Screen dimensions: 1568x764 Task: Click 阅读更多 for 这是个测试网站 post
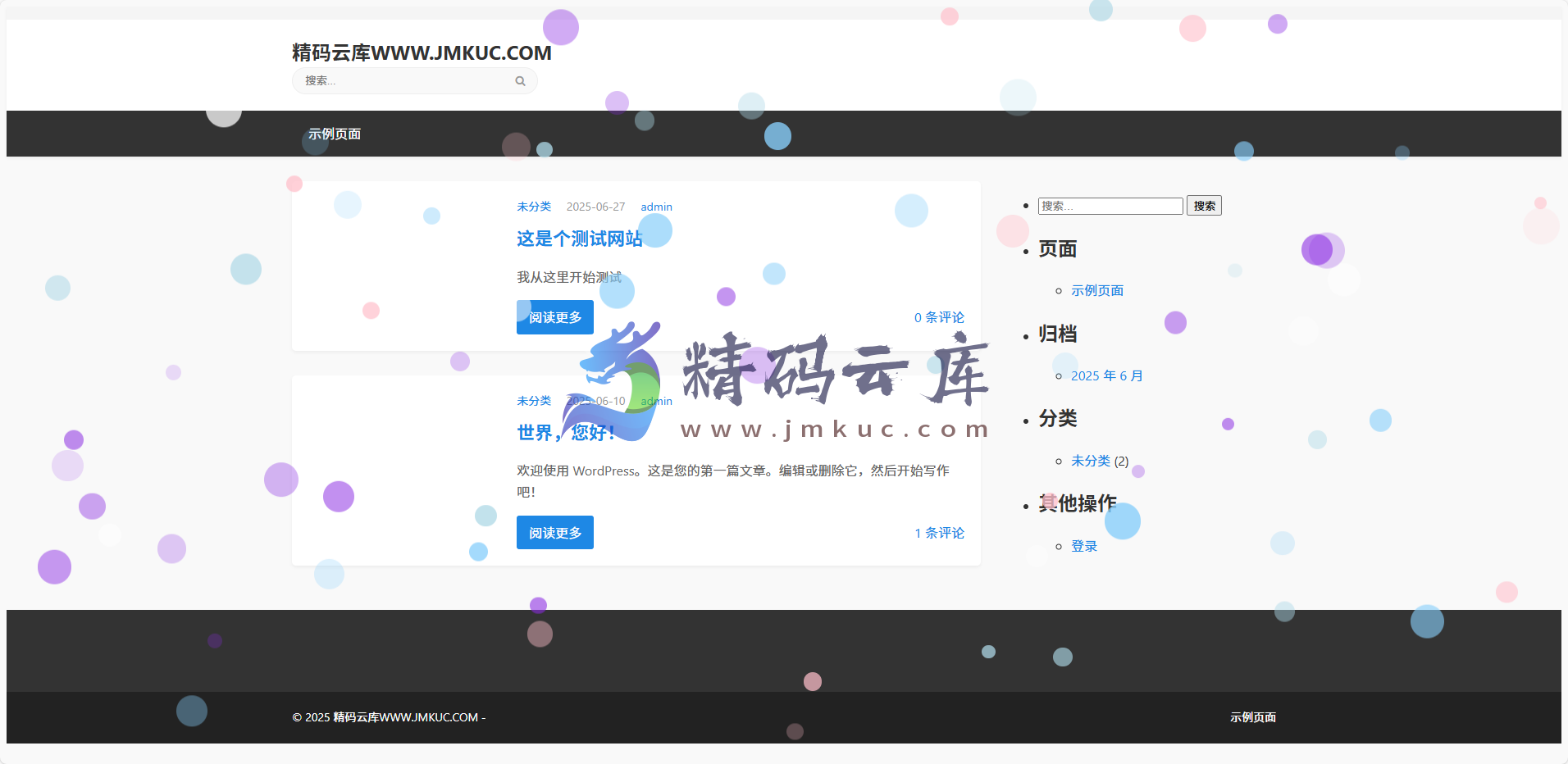point(555,317)
